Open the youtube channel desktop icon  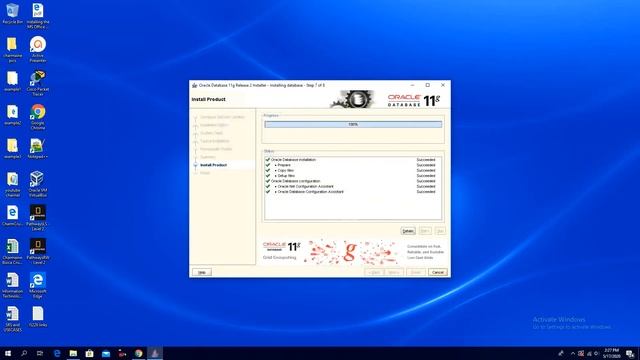(12, 184)
